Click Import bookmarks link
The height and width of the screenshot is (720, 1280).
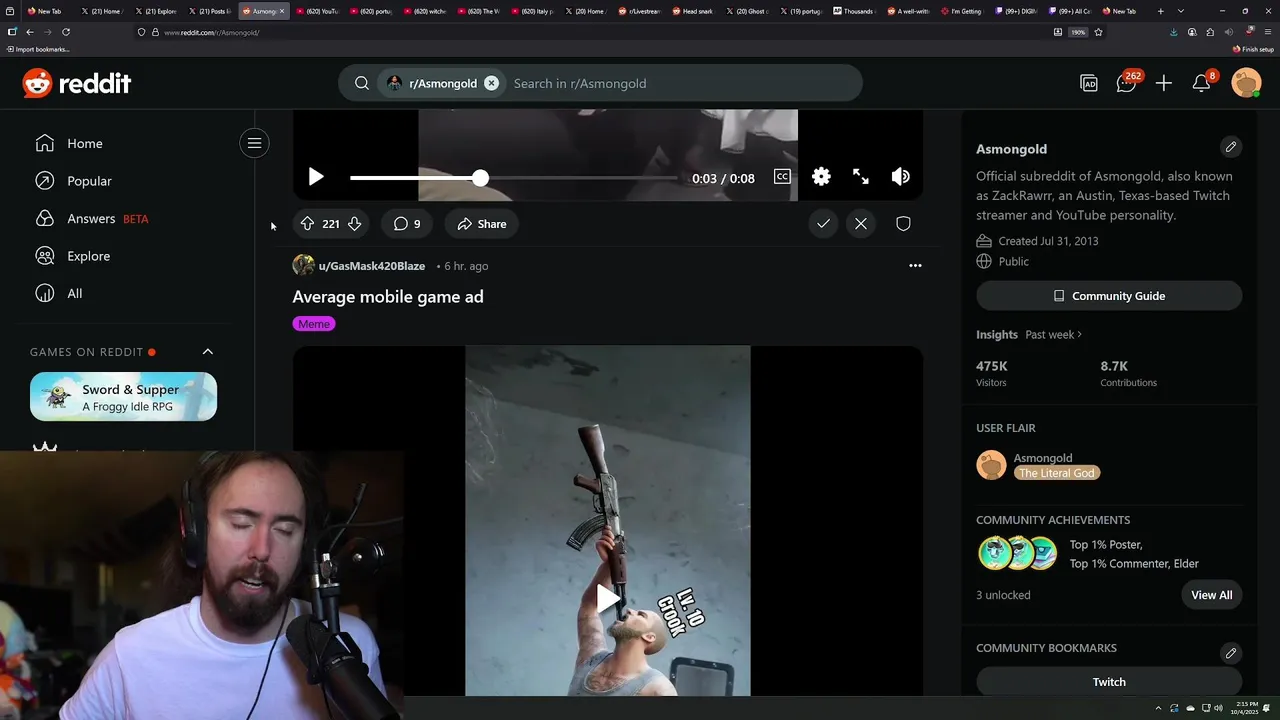click(39, 49)
